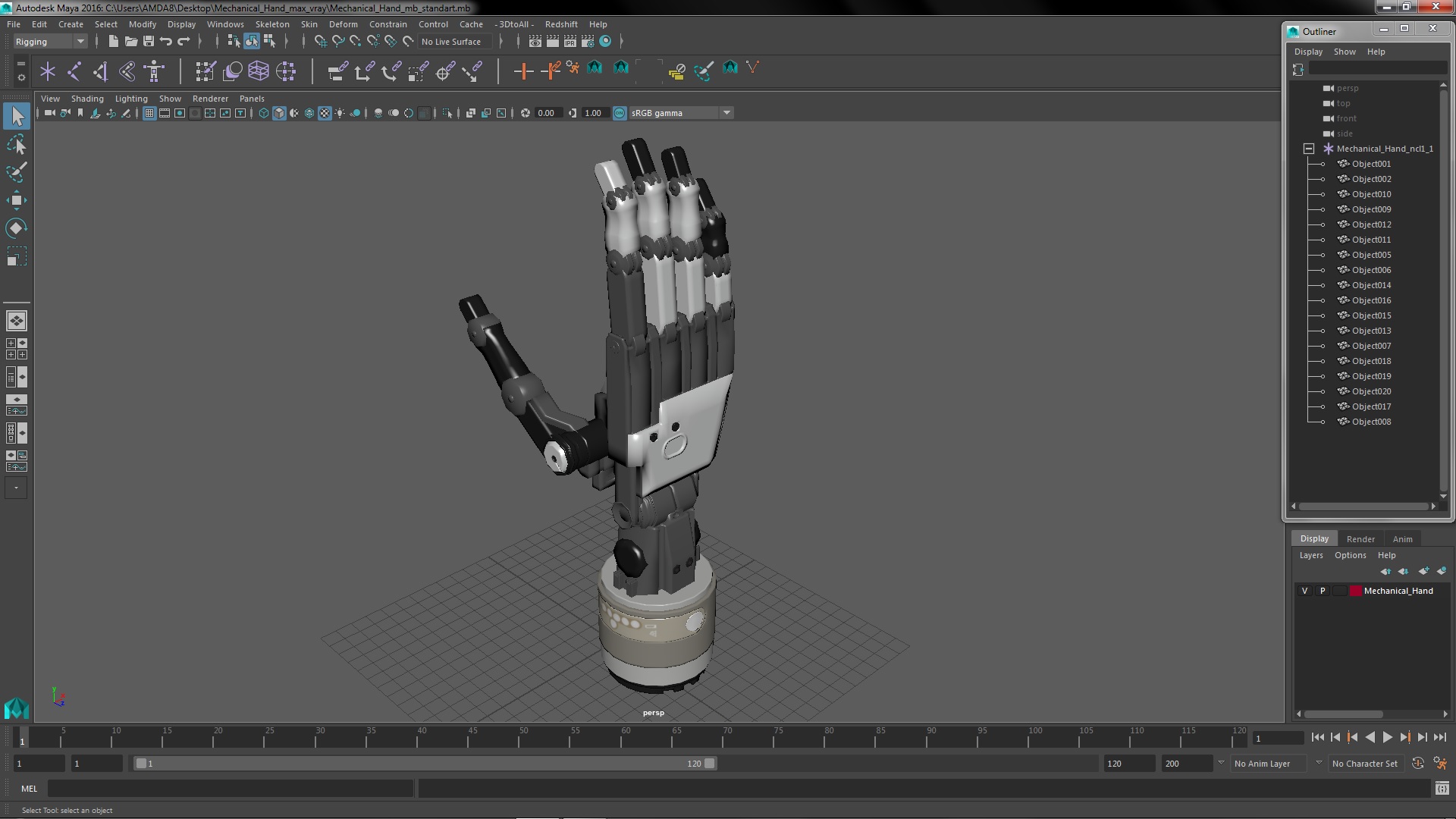Activate the Lasso select tool
The image size is (1456, 819).
17,144
